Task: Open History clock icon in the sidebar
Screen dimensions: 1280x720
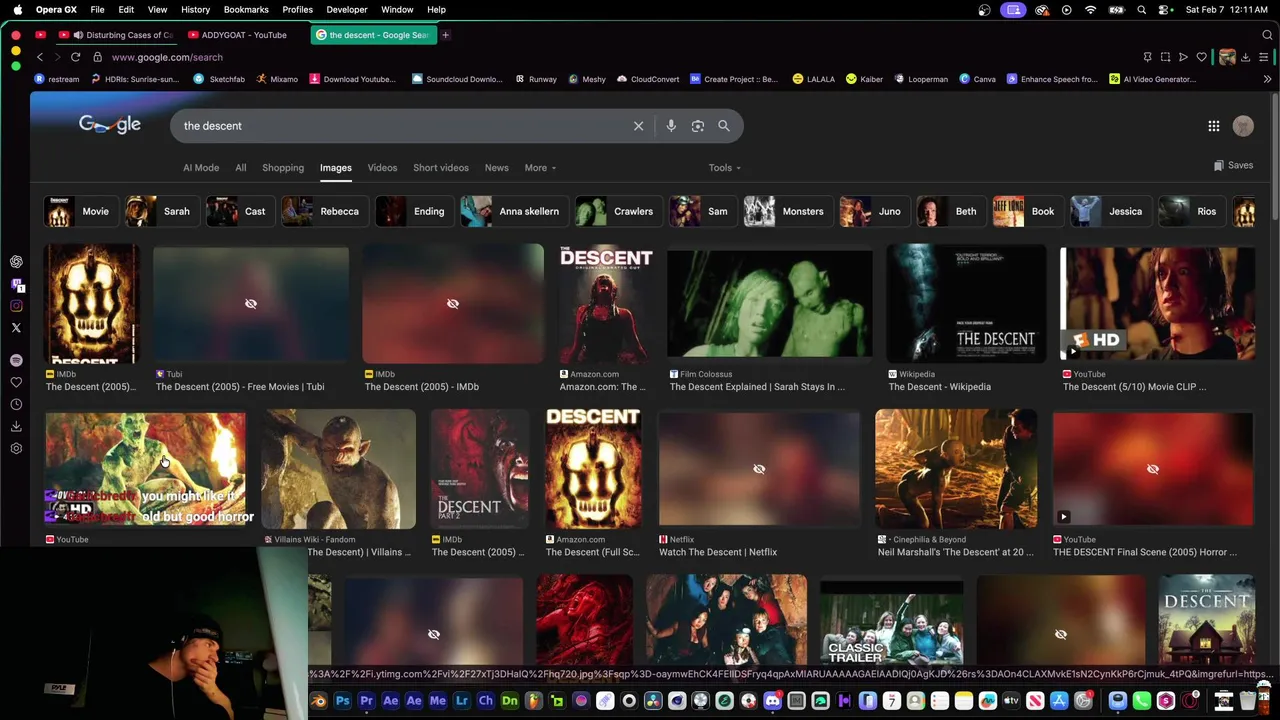Action: [x=16, y=404]
